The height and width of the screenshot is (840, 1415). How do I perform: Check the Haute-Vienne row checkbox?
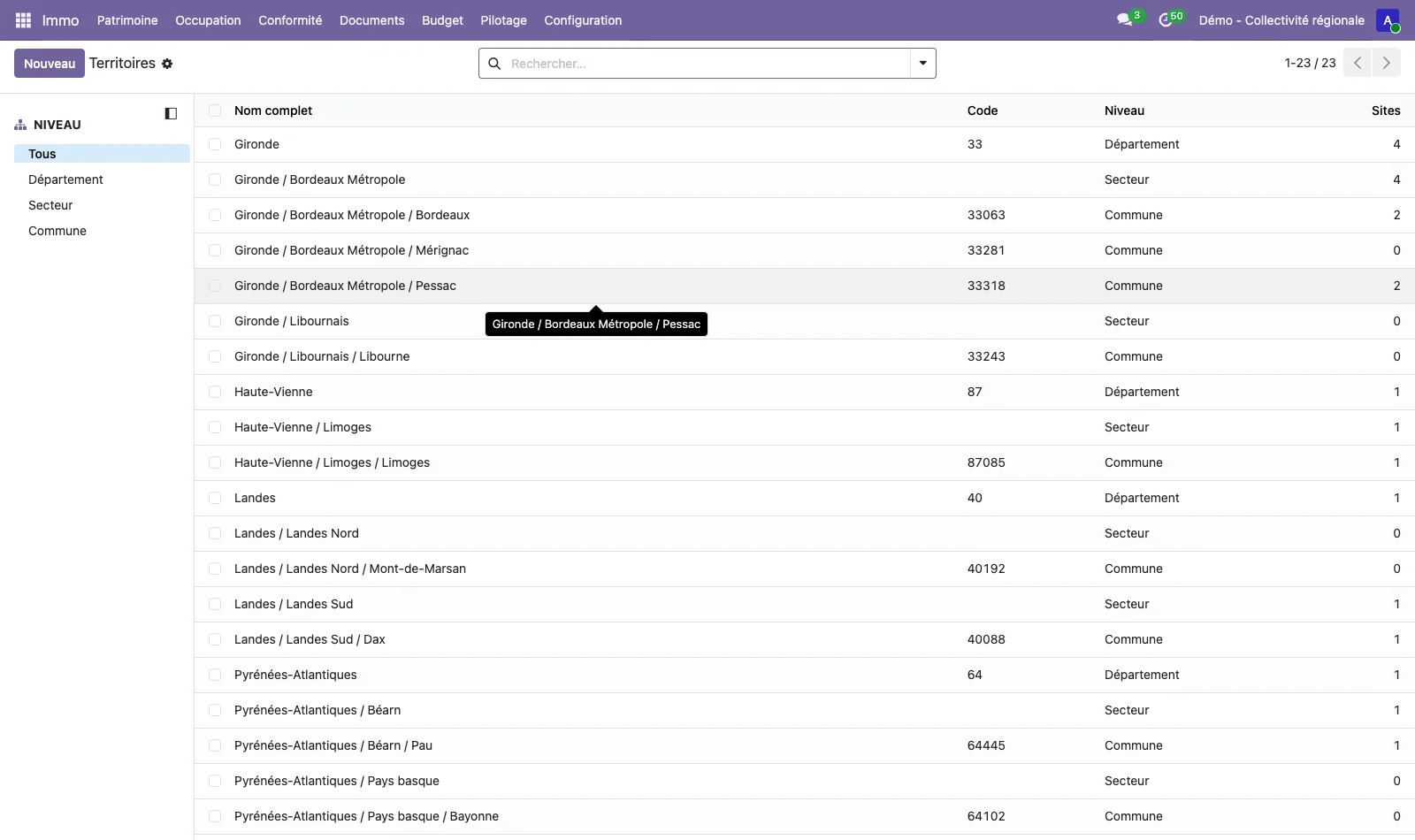215,392
